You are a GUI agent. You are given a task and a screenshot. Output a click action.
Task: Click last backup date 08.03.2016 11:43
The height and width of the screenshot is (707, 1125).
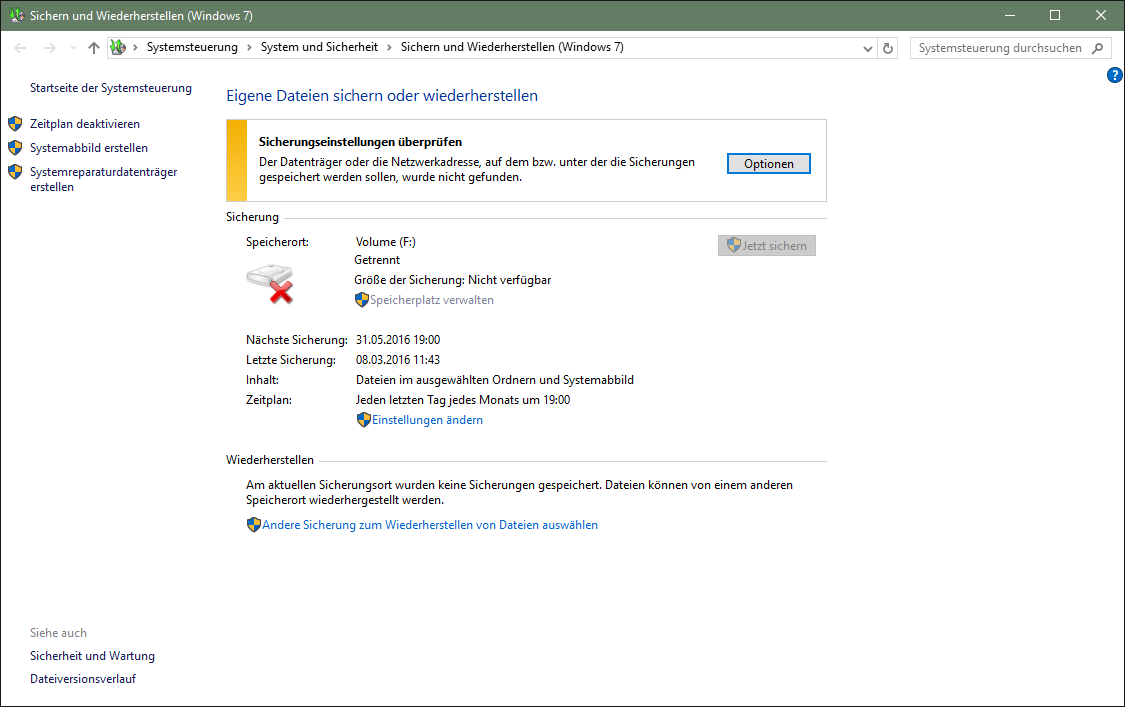tap(398, 360)
